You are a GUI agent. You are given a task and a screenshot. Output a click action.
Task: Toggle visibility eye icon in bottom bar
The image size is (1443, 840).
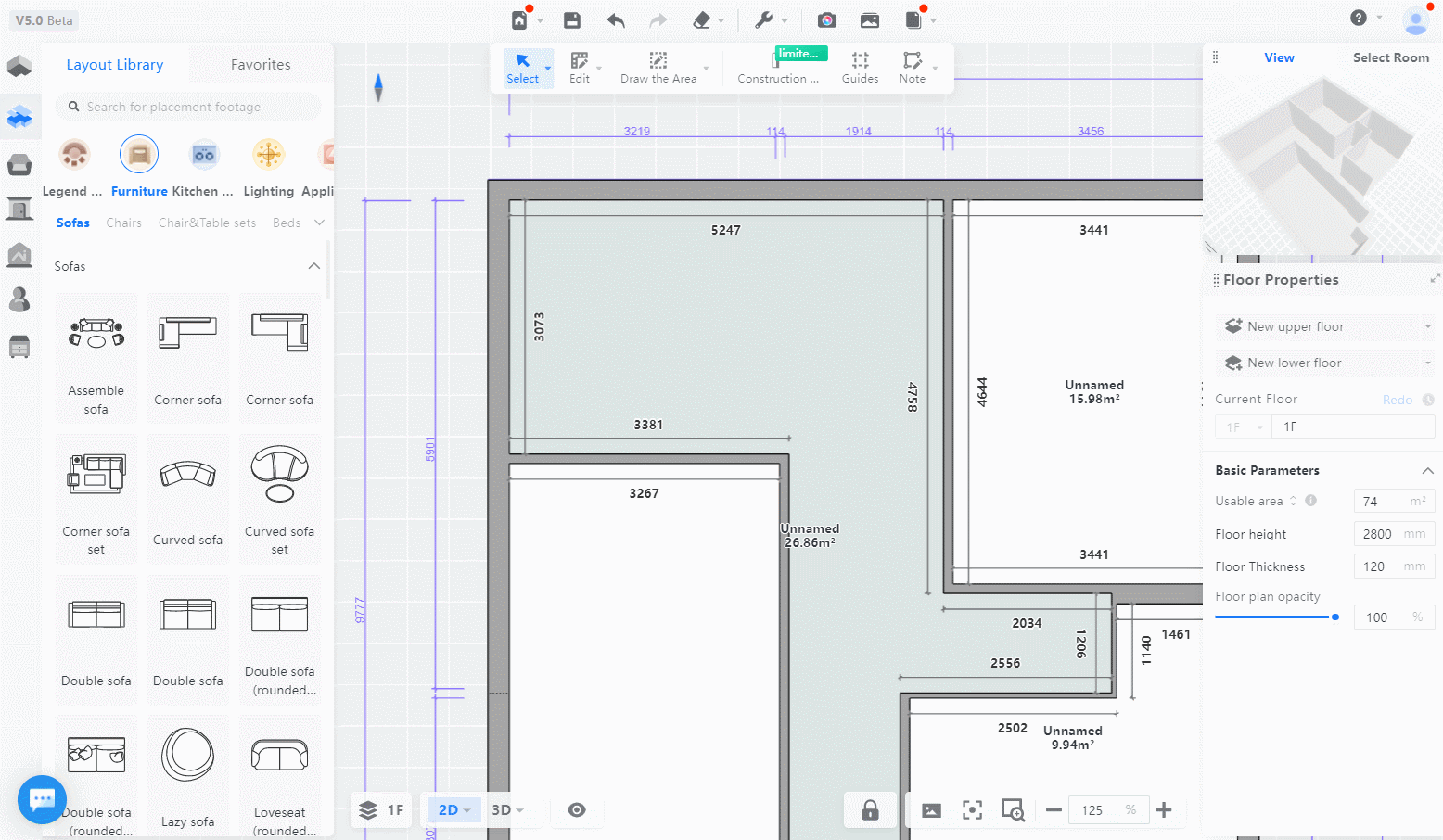pos(577,810)
